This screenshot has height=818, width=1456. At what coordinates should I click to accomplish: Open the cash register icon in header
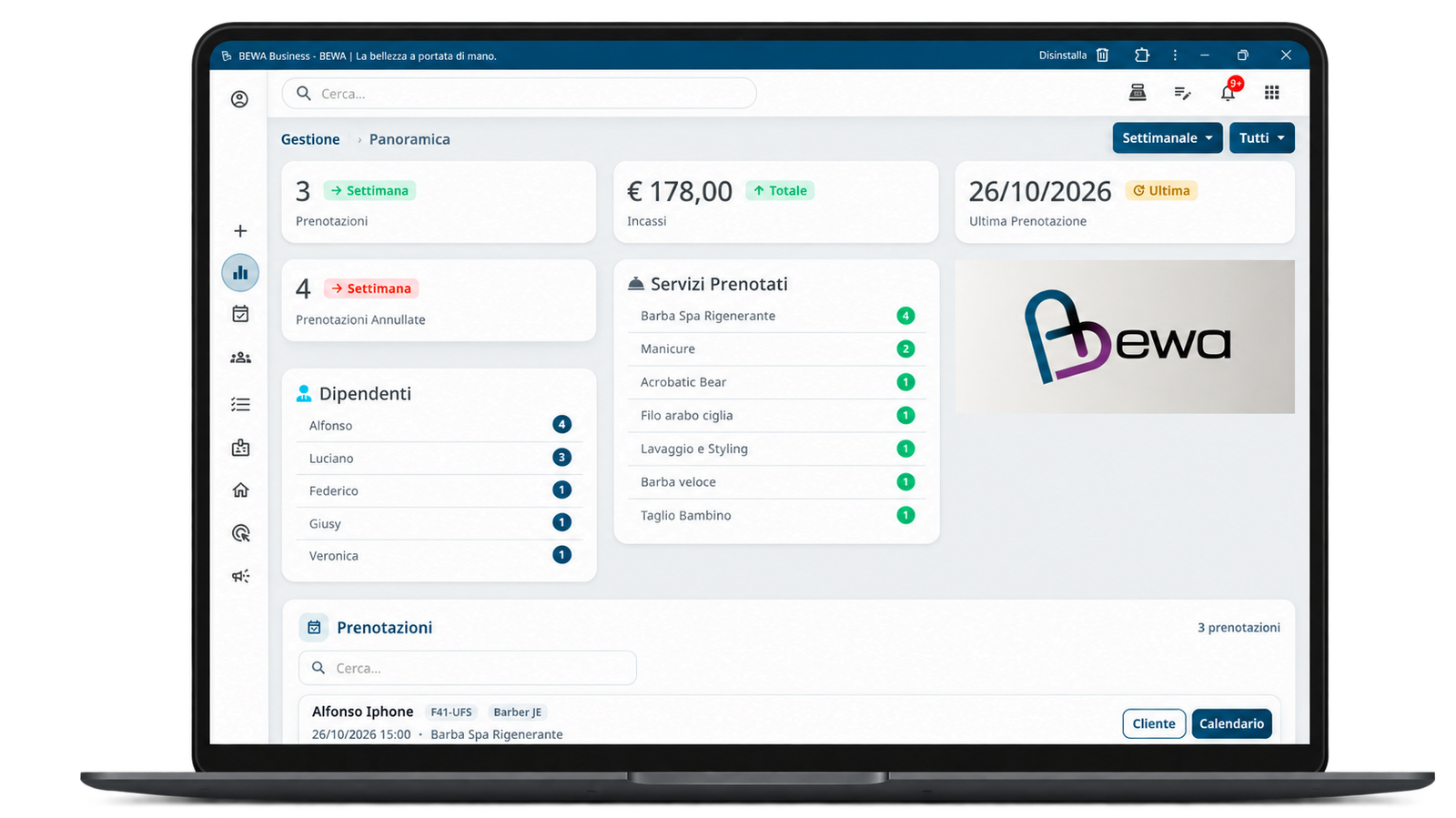coord(1137,92)
